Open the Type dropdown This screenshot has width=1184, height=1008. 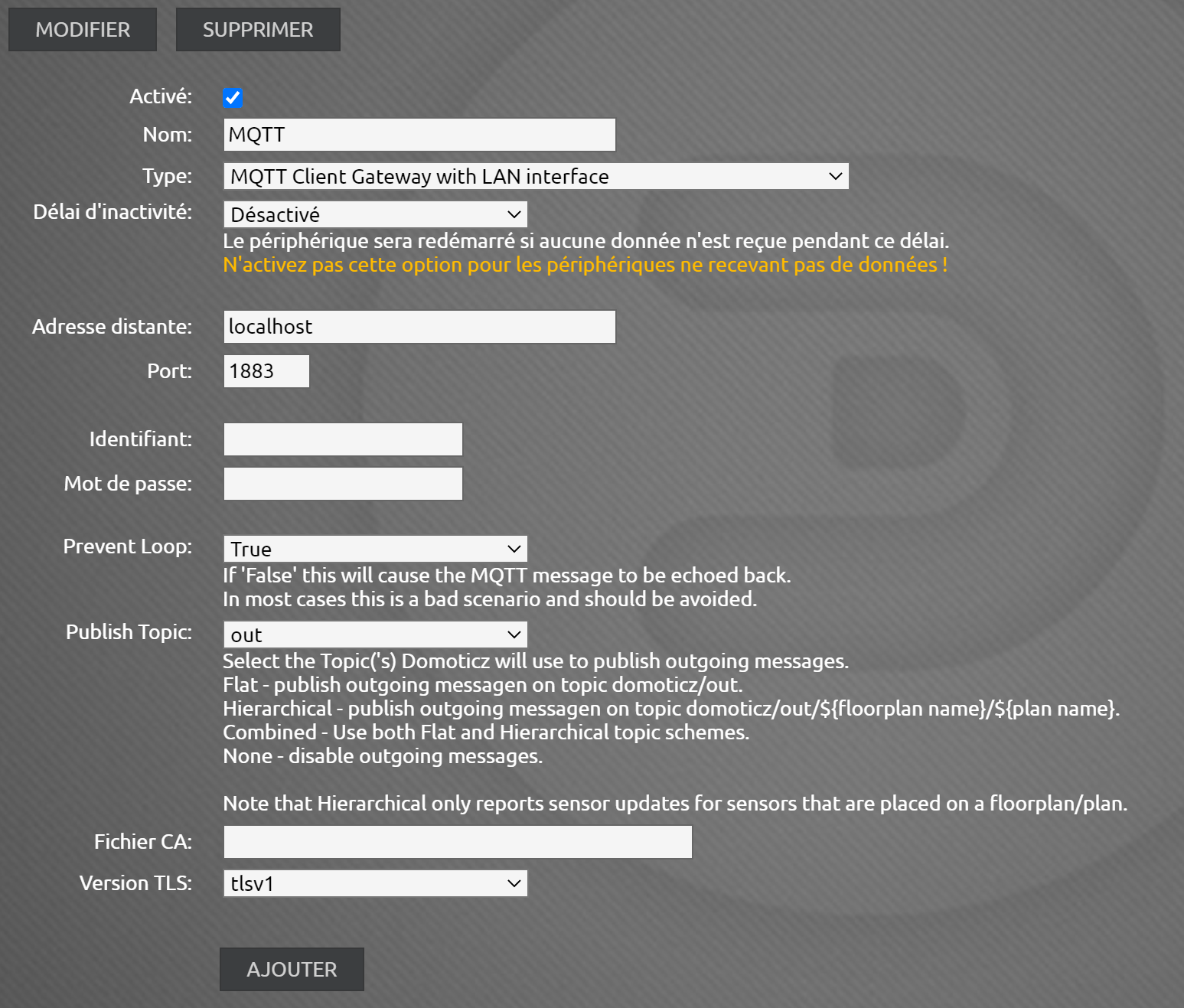click(x=534, y=176)
